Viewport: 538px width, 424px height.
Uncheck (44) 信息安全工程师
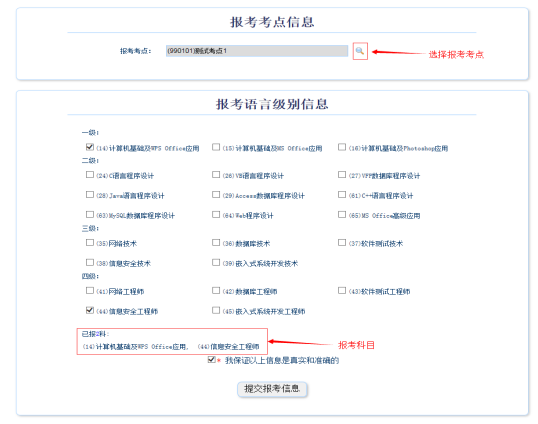(x=90, y=310)
